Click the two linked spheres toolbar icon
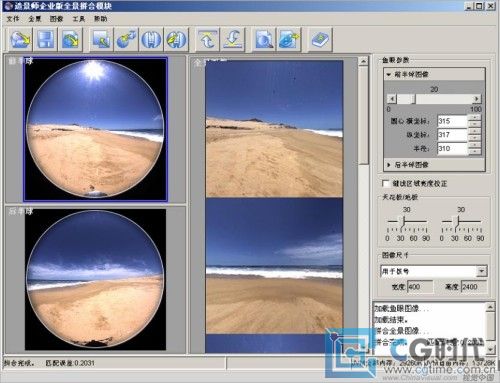 [126, 39]
